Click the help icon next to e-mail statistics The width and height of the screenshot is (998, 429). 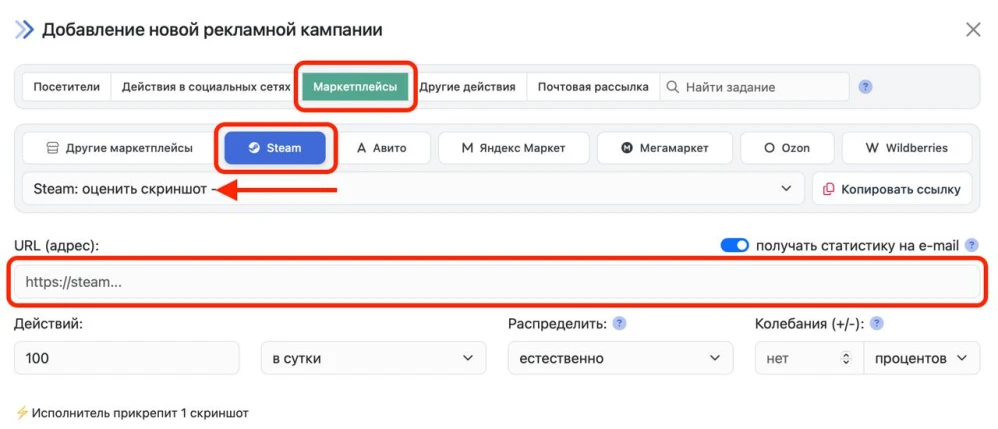pyautogui.click(x=971, y=245)
